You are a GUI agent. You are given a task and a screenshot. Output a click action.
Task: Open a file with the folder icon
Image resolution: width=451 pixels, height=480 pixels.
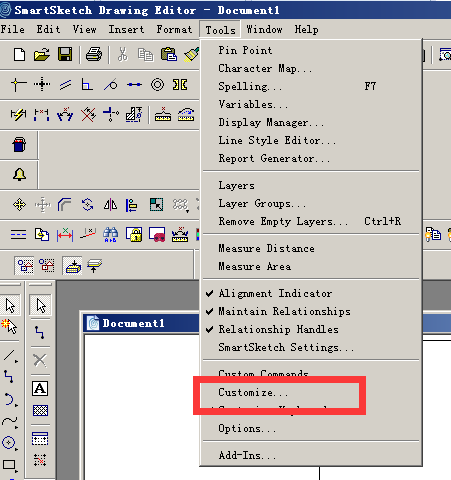click(42, 54)
